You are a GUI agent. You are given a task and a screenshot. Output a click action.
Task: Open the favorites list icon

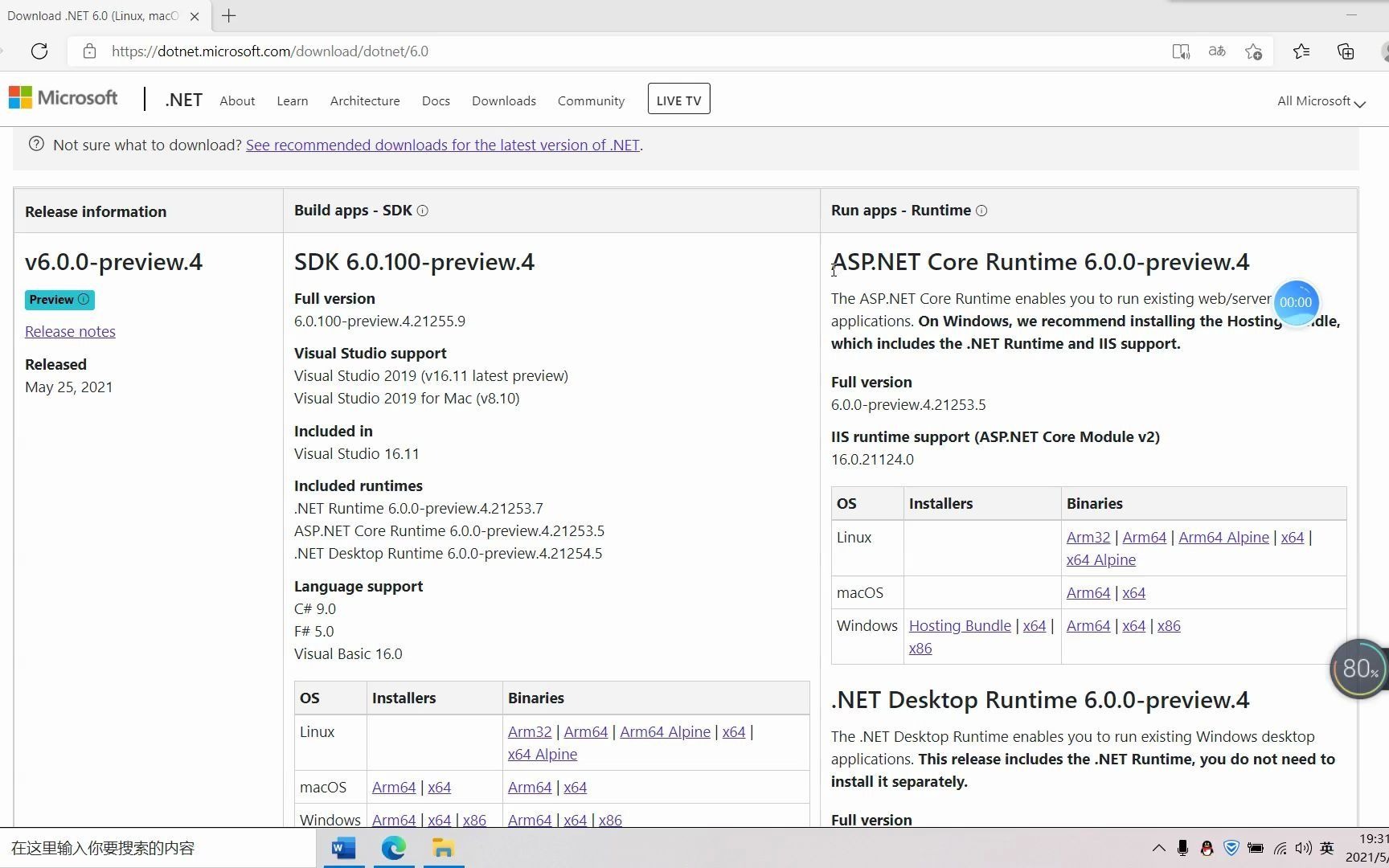1301,51
